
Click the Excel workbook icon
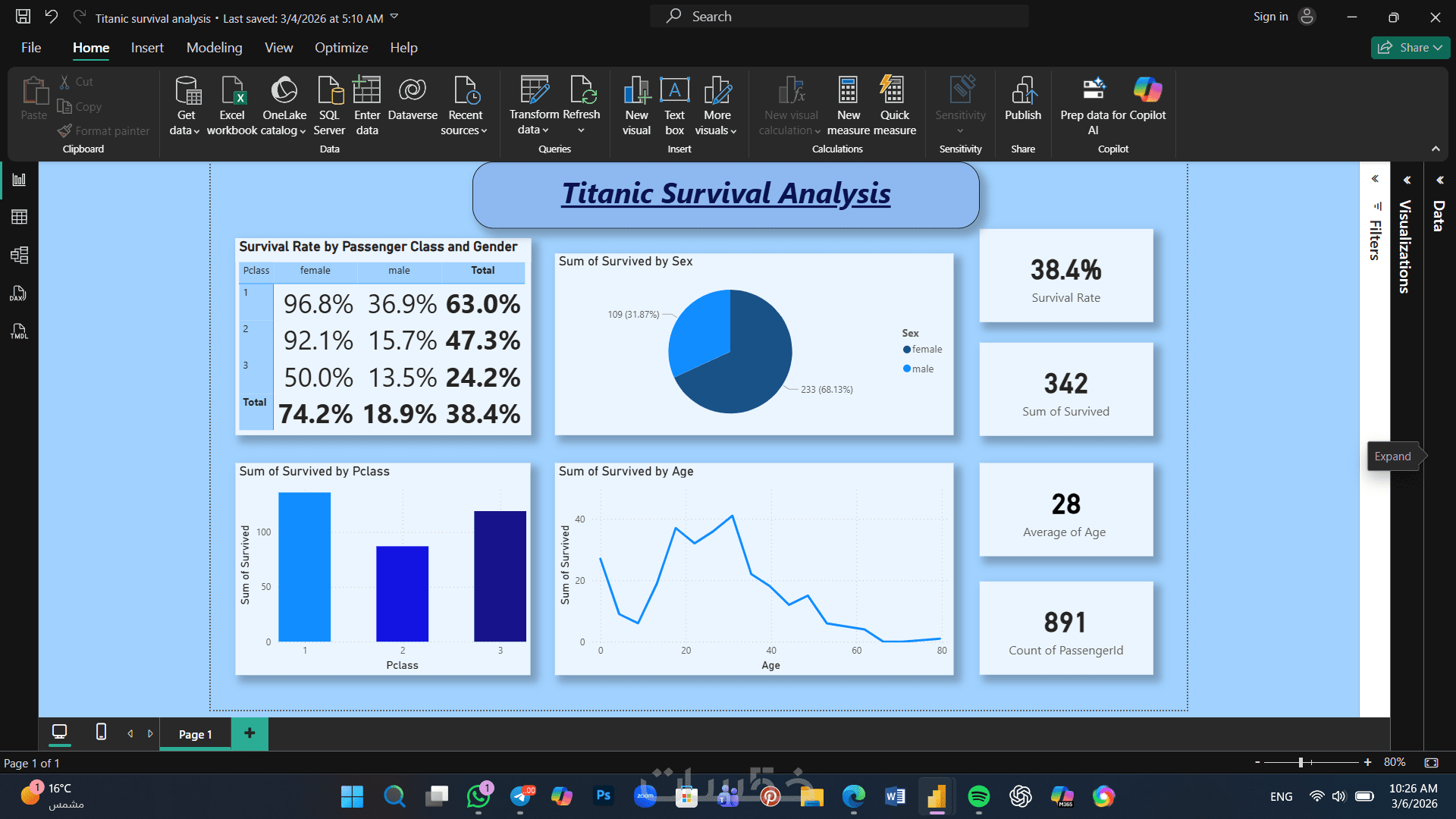[x=232, y=91]
